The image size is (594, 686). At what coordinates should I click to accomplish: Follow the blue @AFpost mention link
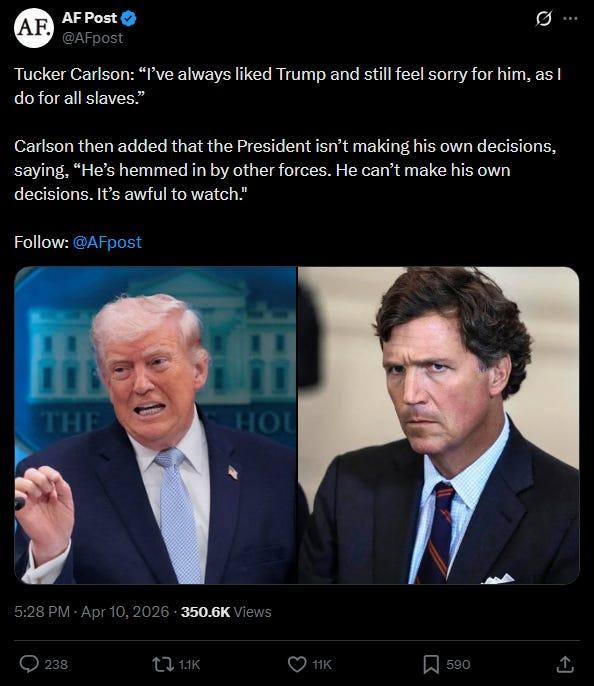(107, 242)
